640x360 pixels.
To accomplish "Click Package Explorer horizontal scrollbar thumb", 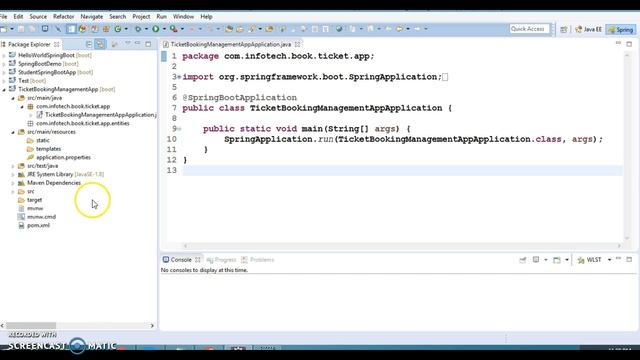I will [31, 326].
